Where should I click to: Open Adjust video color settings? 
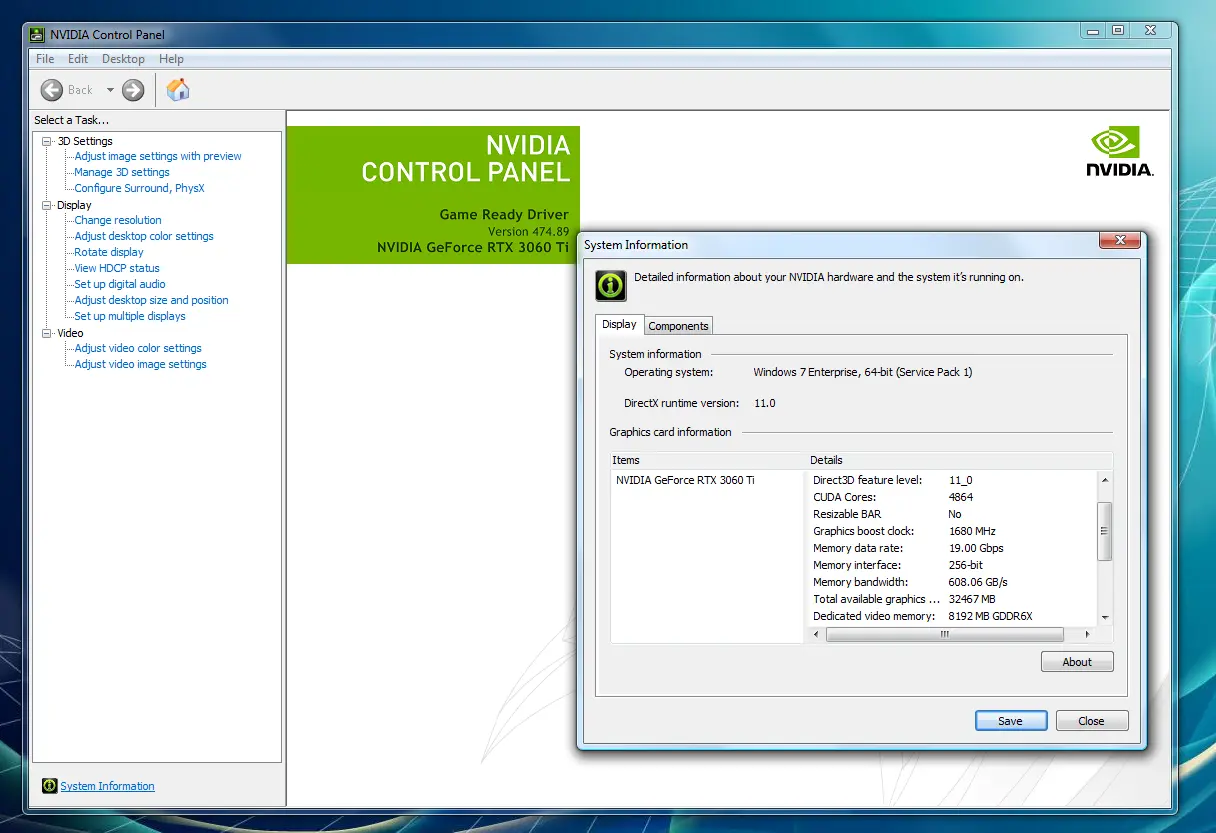[138, 348]
